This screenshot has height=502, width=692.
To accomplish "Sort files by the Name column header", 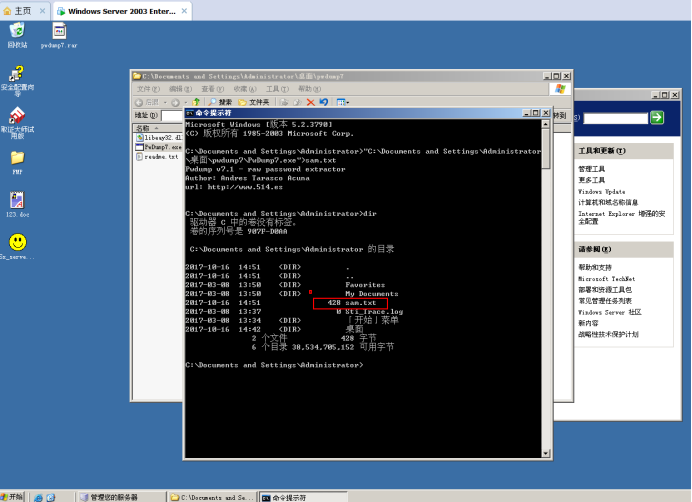I will click(158, 128).
